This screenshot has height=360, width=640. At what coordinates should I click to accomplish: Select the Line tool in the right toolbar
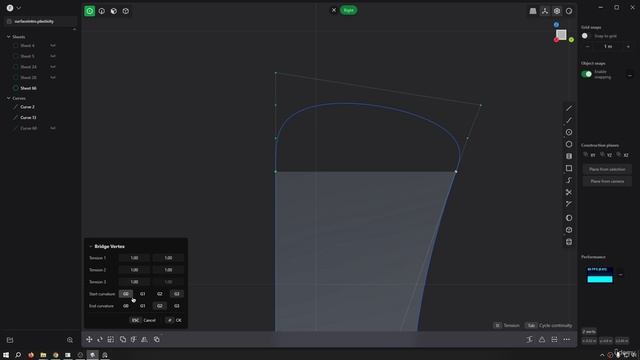point(569,108)
